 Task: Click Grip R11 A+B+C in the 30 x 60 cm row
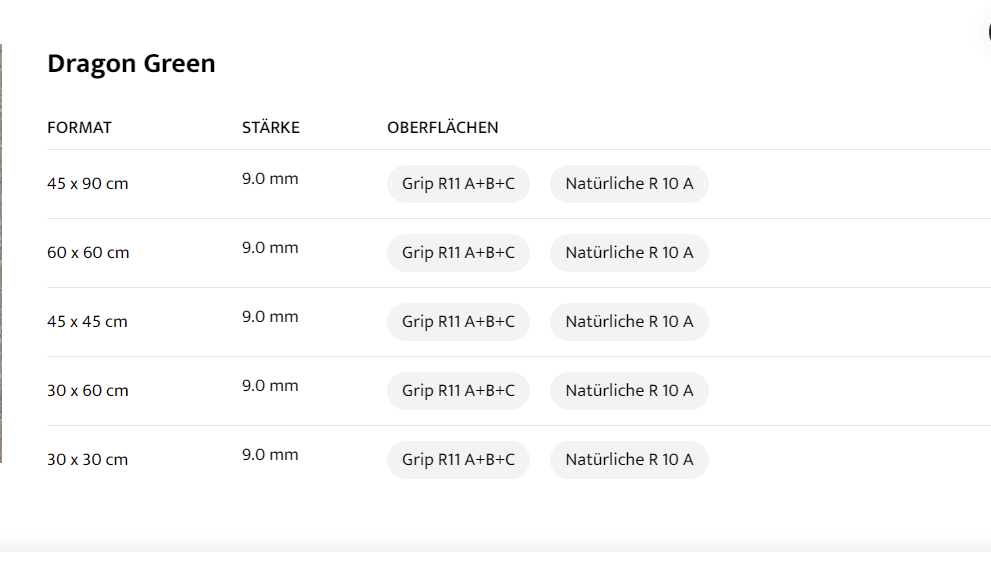click(458, 391)
